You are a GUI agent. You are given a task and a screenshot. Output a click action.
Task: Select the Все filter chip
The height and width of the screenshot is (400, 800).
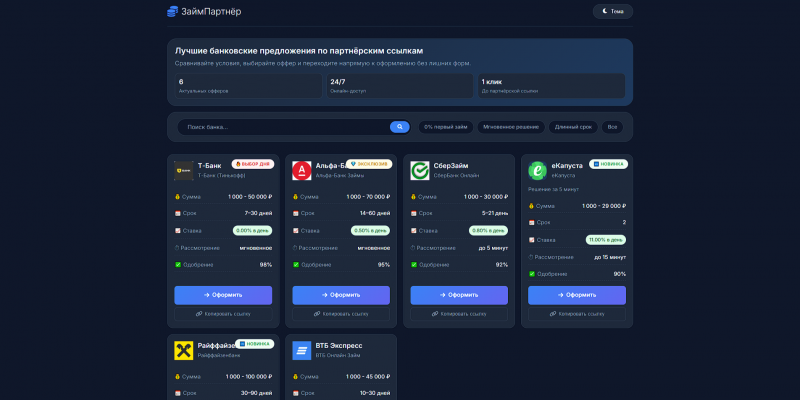coord(612,127)
